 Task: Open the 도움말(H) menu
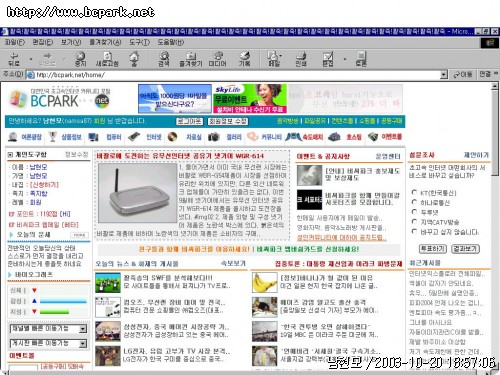coord(170,43)
